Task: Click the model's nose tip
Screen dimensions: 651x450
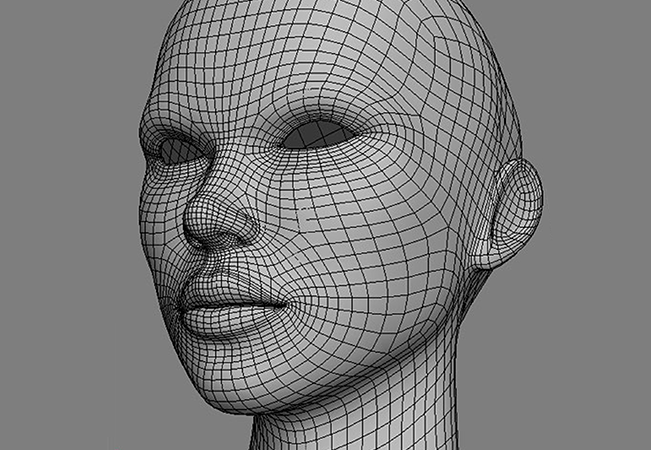Action: pyautogui.click(x=203, y=228)
